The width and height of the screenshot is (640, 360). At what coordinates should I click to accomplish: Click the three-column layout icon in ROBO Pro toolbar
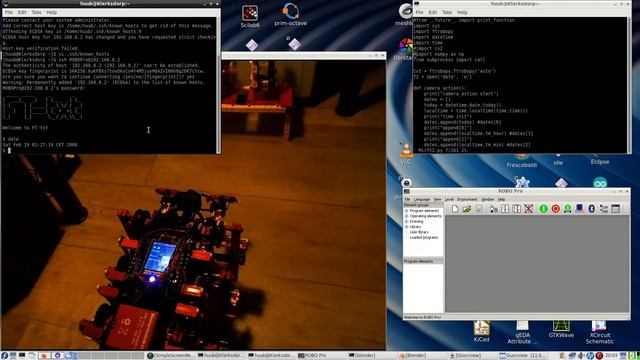click(516, 209)
